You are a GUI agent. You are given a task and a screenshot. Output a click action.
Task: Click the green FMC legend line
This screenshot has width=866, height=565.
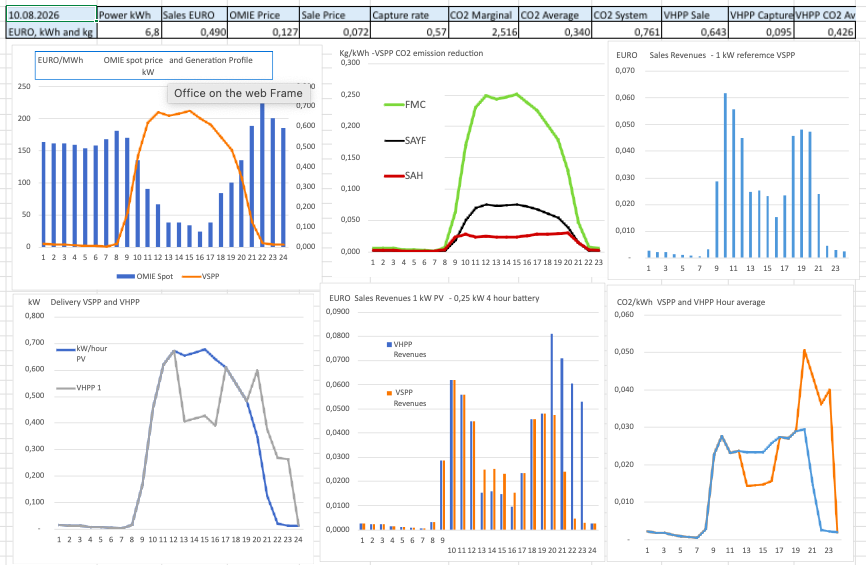pyautogui.click(x=394, y=105)
